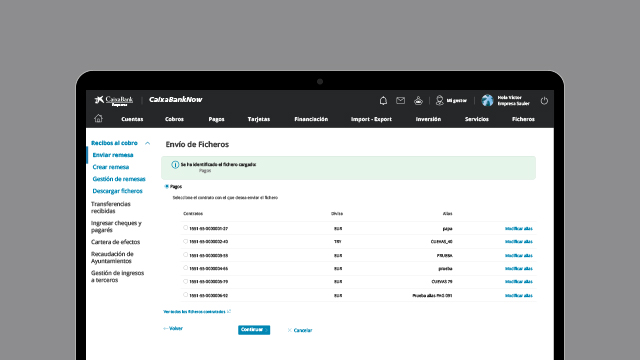Open the Servicios menu

click(x=477, y=119)
